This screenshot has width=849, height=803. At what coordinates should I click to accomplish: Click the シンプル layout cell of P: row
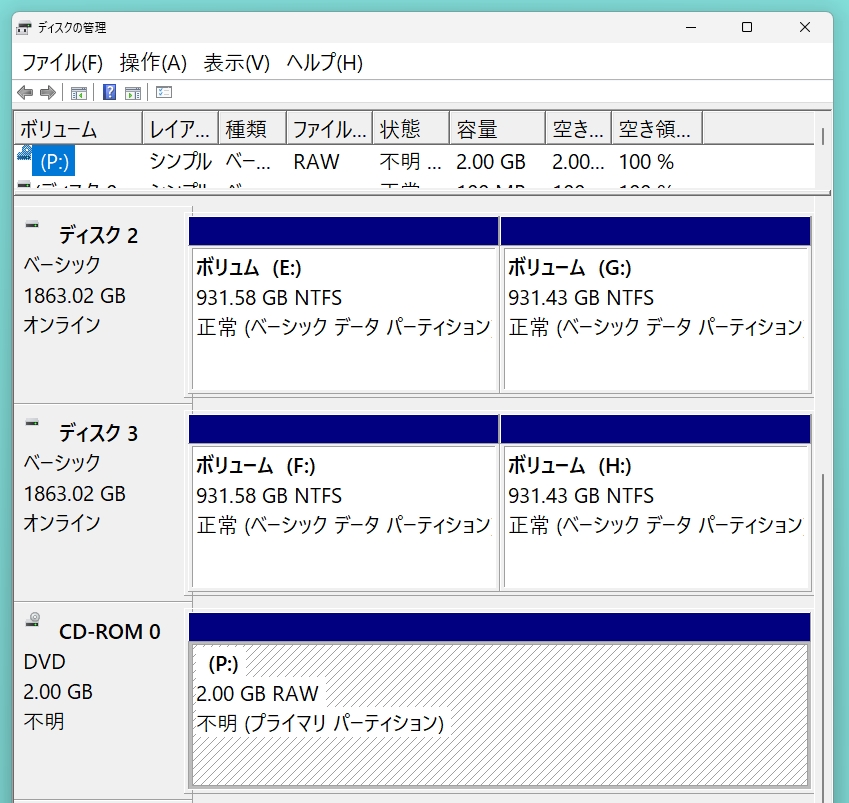tap(180, 161)
